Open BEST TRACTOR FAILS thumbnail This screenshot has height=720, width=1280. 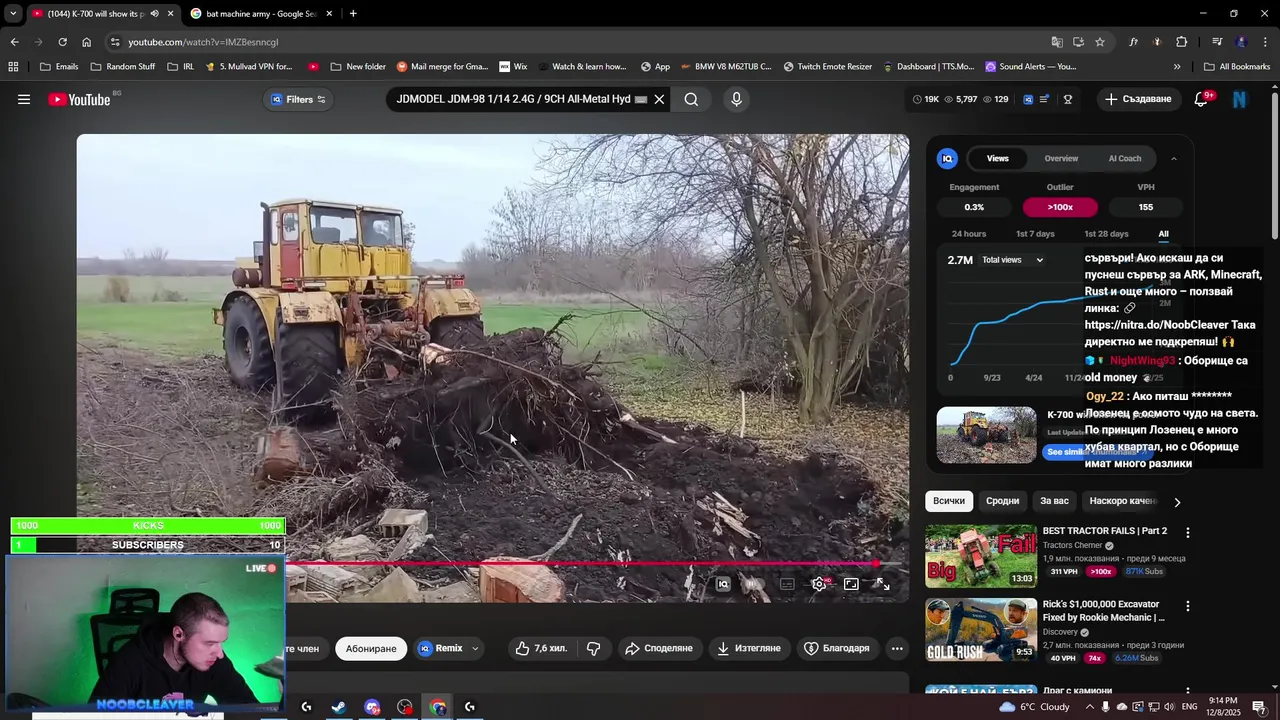[x=981, y=556]
